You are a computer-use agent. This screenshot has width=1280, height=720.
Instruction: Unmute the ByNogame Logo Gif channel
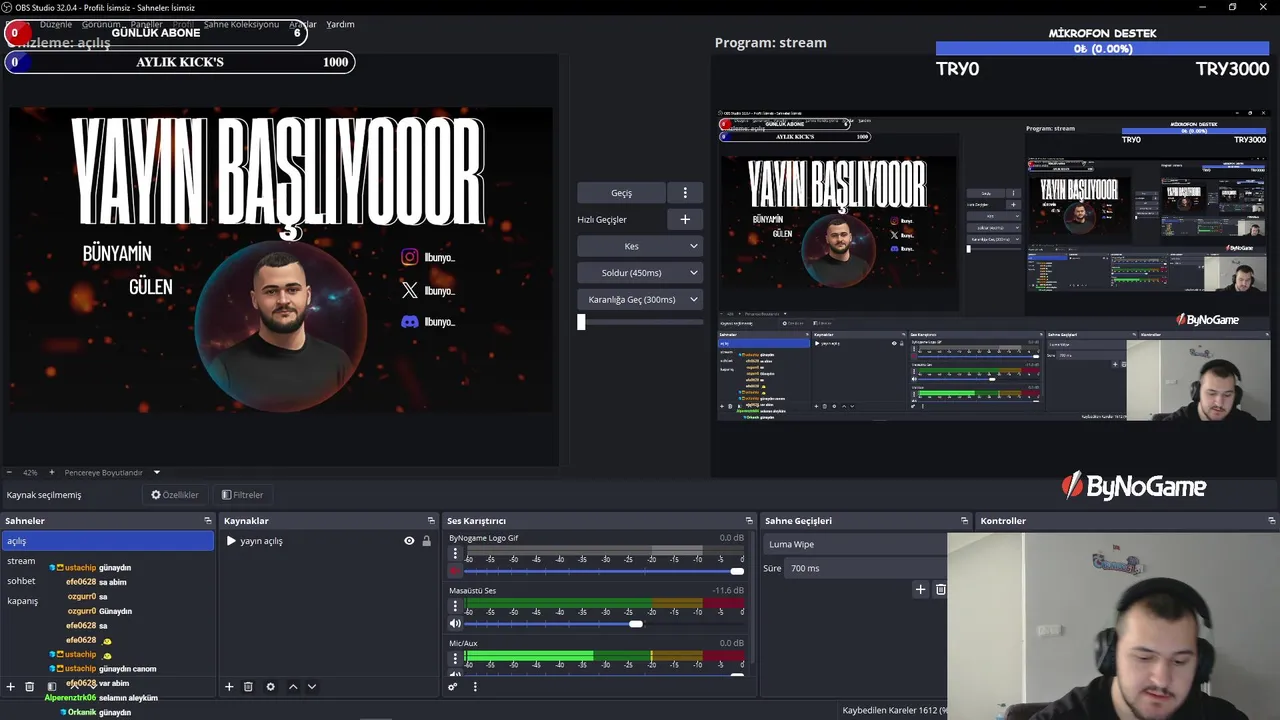(x=455, y=571)
